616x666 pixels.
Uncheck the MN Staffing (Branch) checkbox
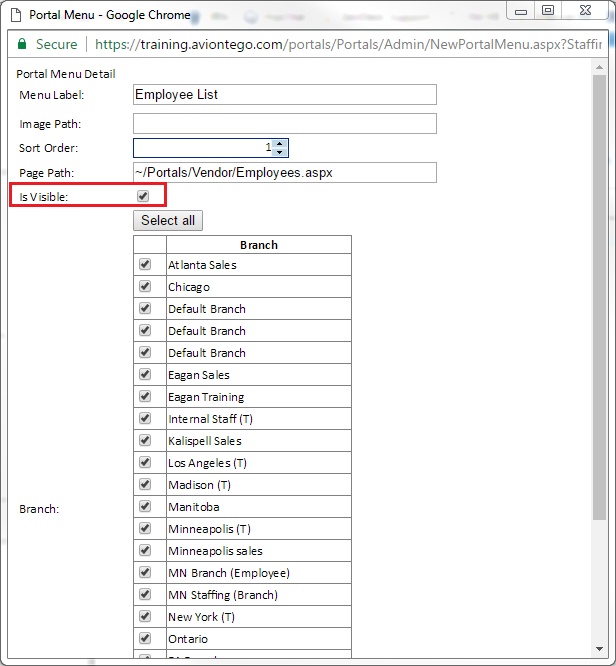pos(145,594)
